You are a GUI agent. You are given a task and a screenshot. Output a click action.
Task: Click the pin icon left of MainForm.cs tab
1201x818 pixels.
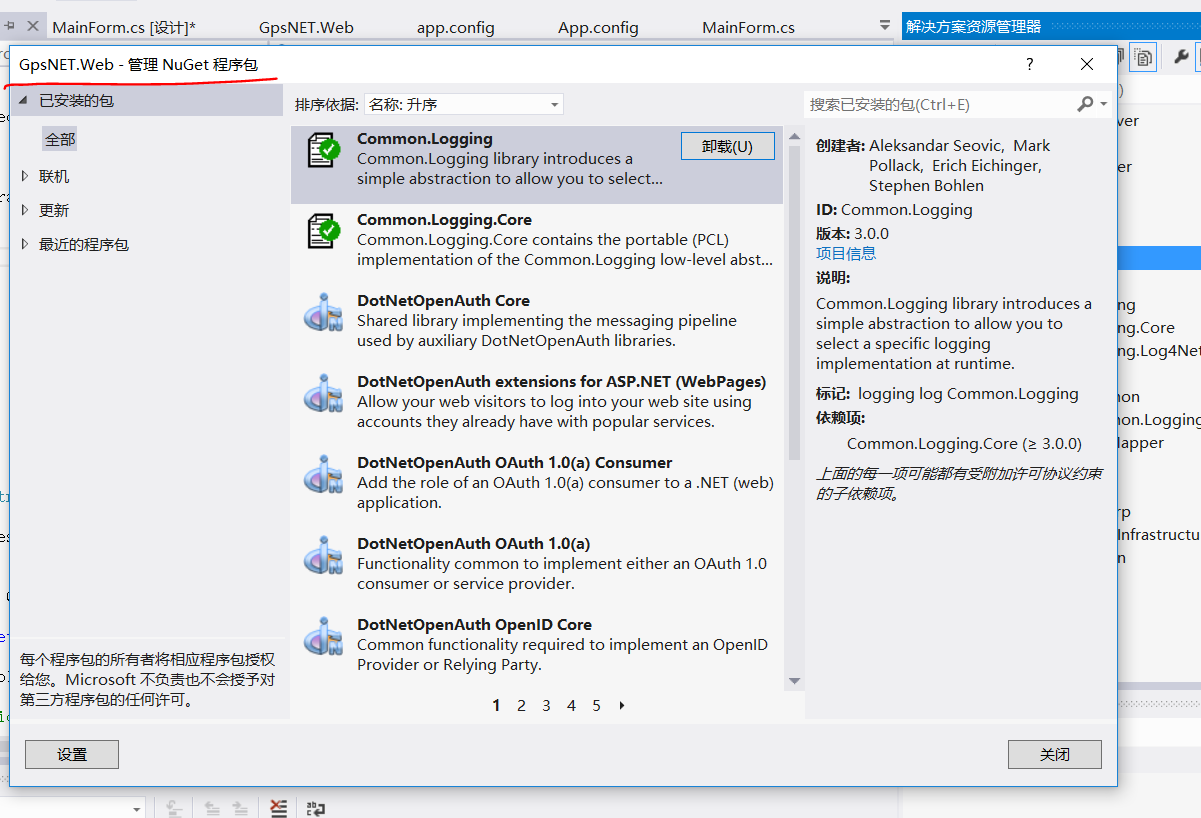[10, 26]
